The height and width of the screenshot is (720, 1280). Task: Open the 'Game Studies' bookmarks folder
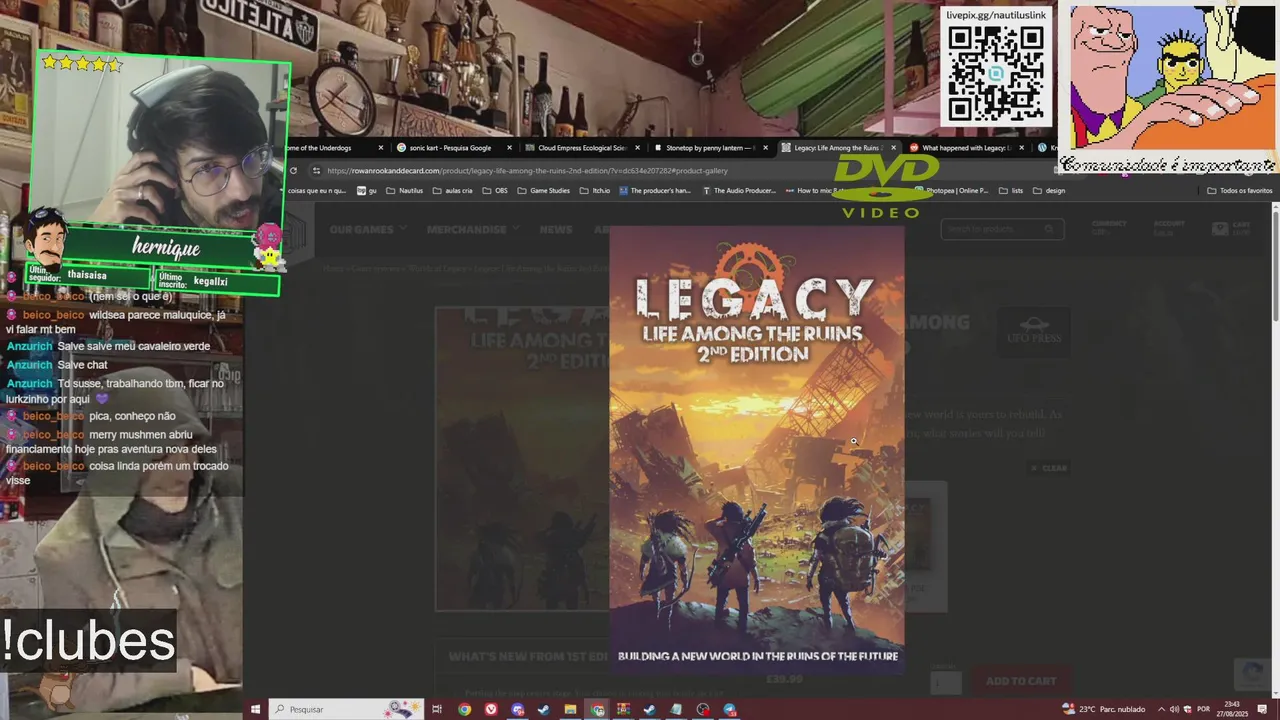(543, 190)
